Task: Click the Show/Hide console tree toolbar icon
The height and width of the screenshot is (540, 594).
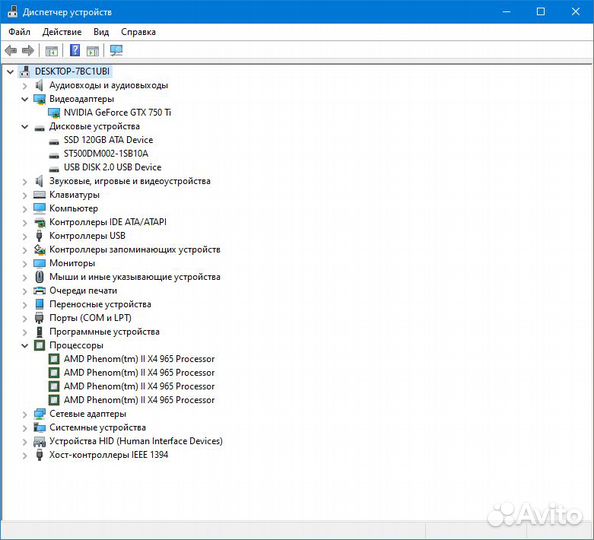Action: [x=52, y=50]
